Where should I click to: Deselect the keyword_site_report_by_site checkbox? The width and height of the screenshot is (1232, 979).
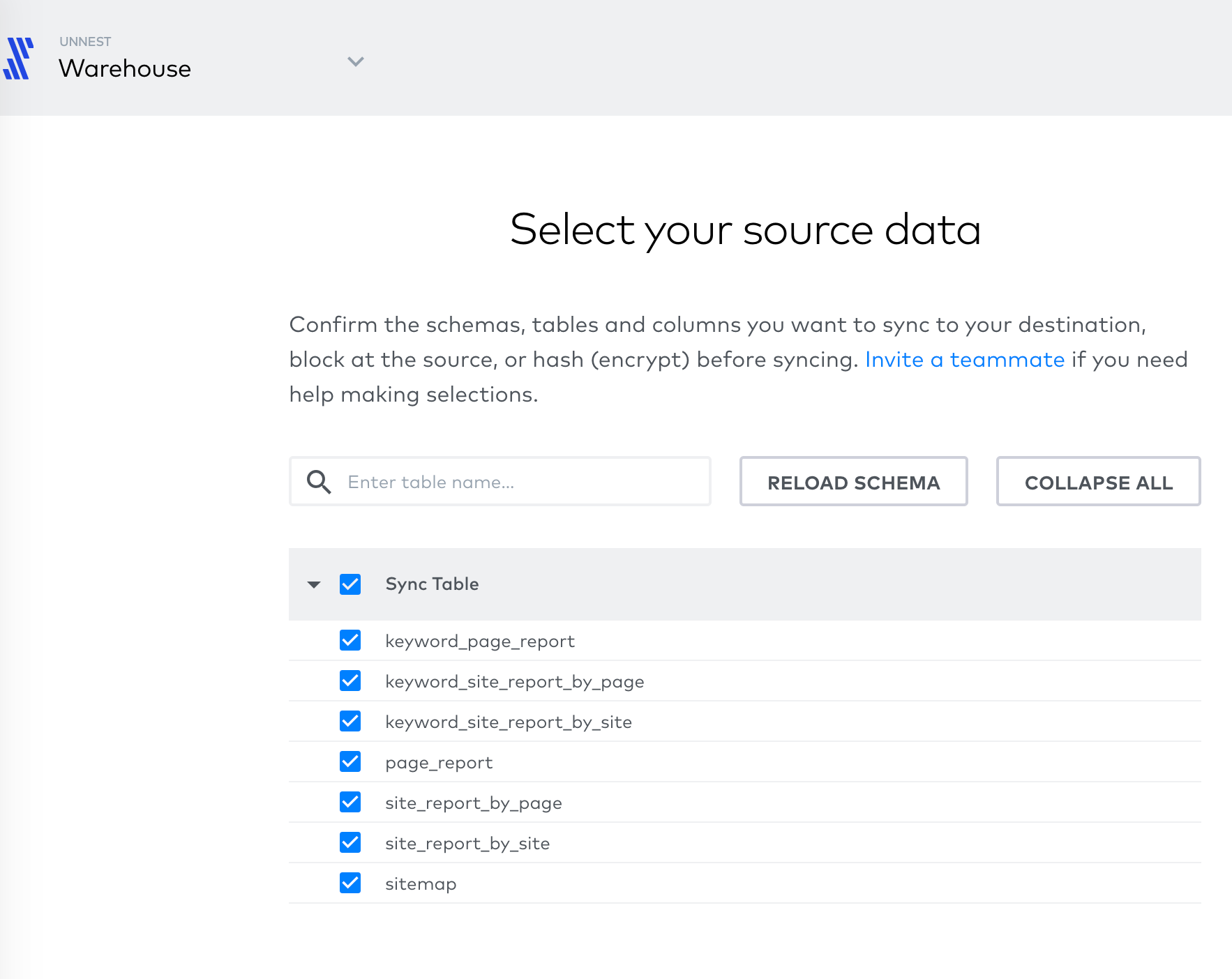tap(350, 722)
